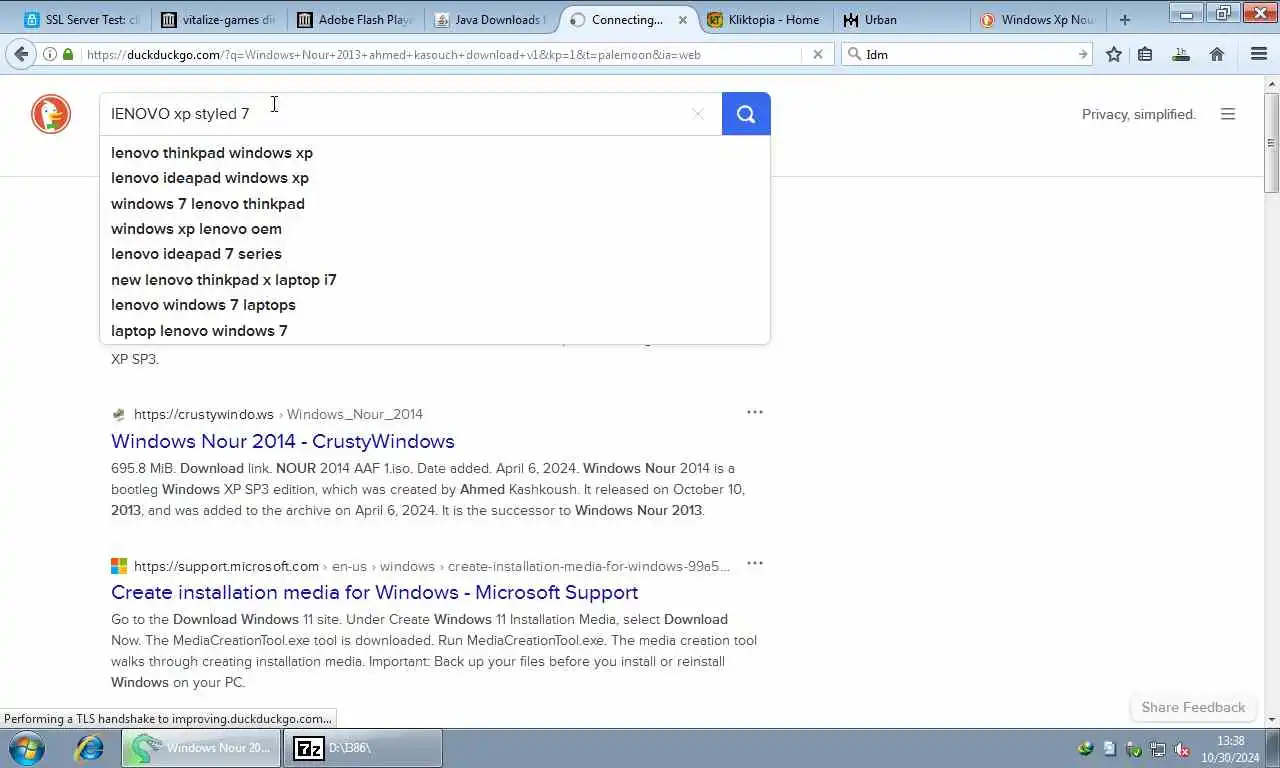Select suggestion lenovo thinkpad windows xp
Screen dimensions: 1280x768
tap(435, 153)
